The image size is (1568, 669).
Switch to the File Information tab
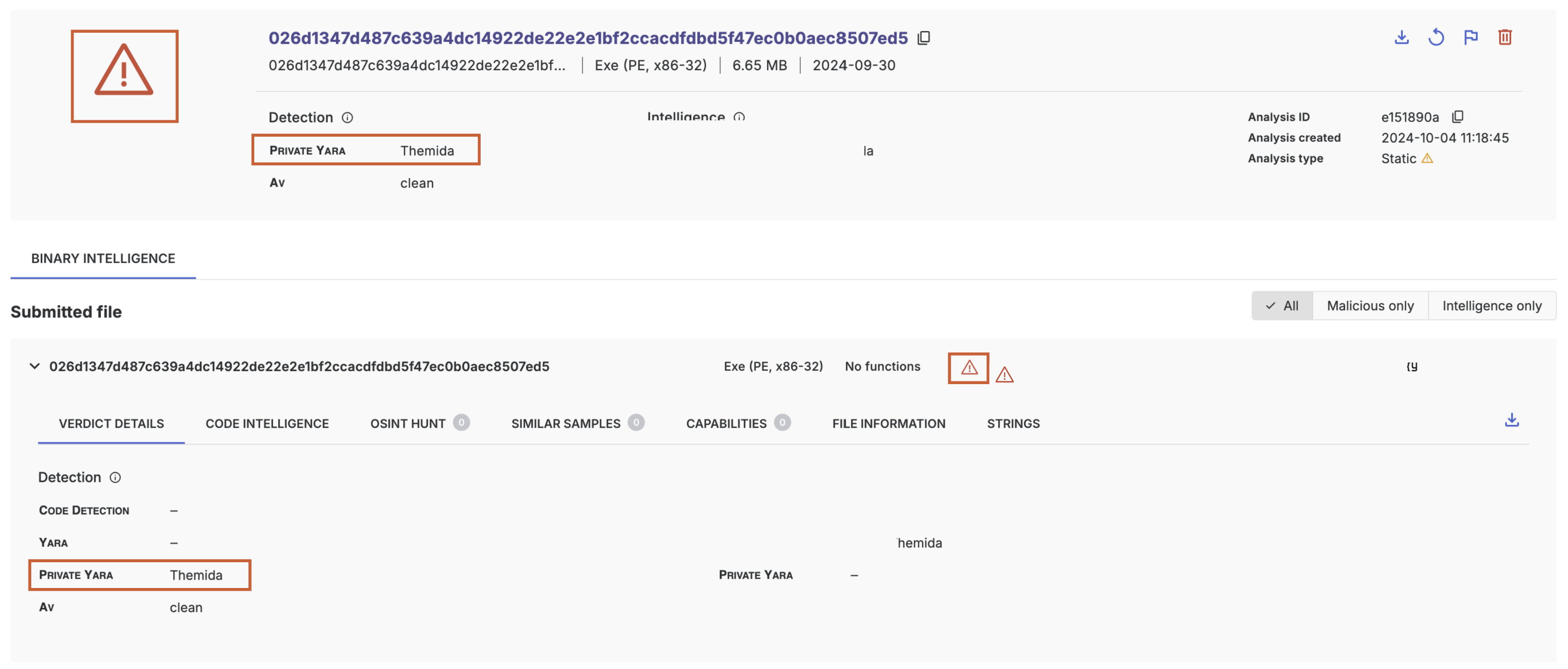click(888, 424)
